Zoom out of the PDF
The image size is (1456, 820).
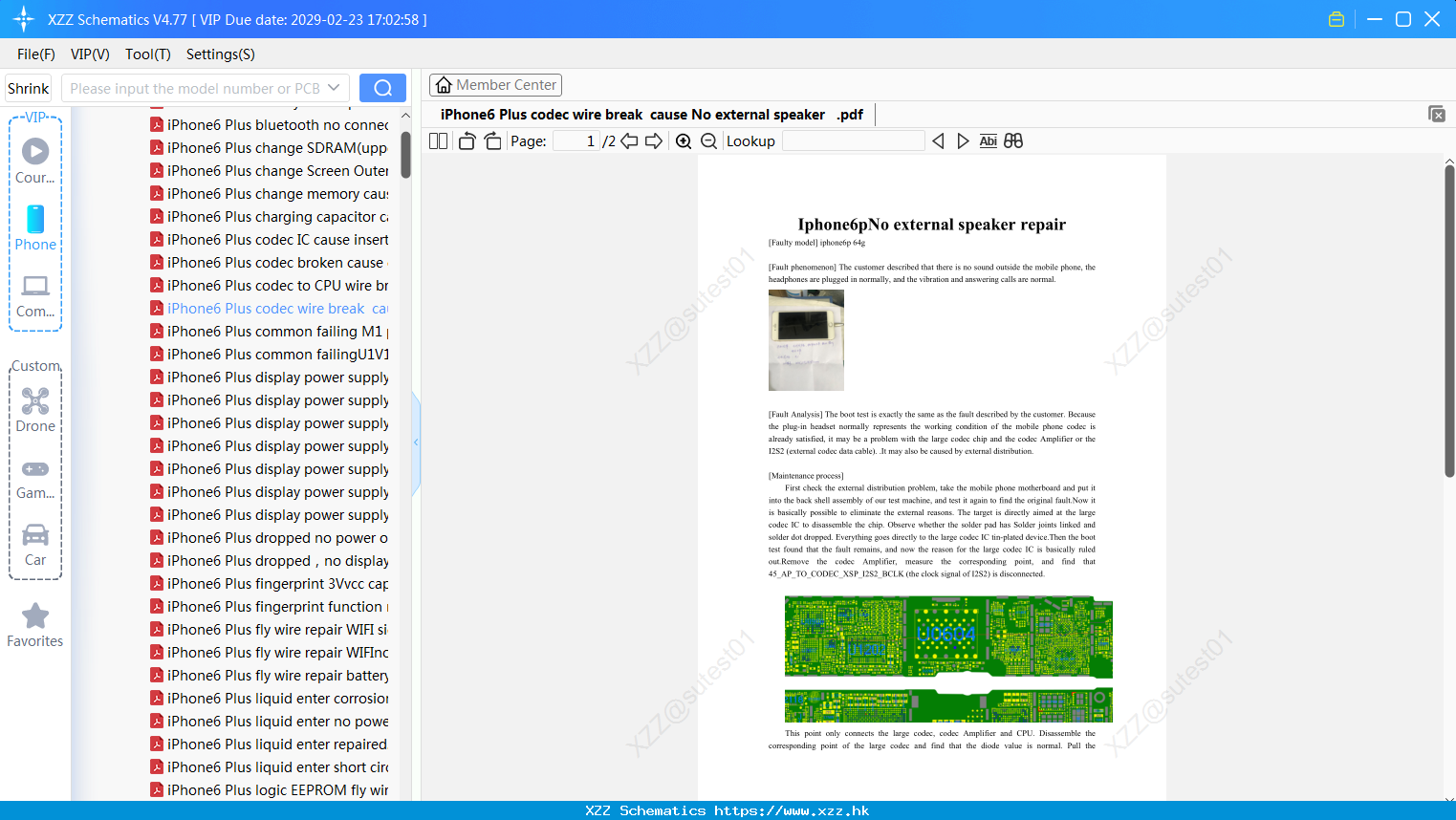pyautogui.click(x=708, y=141)
